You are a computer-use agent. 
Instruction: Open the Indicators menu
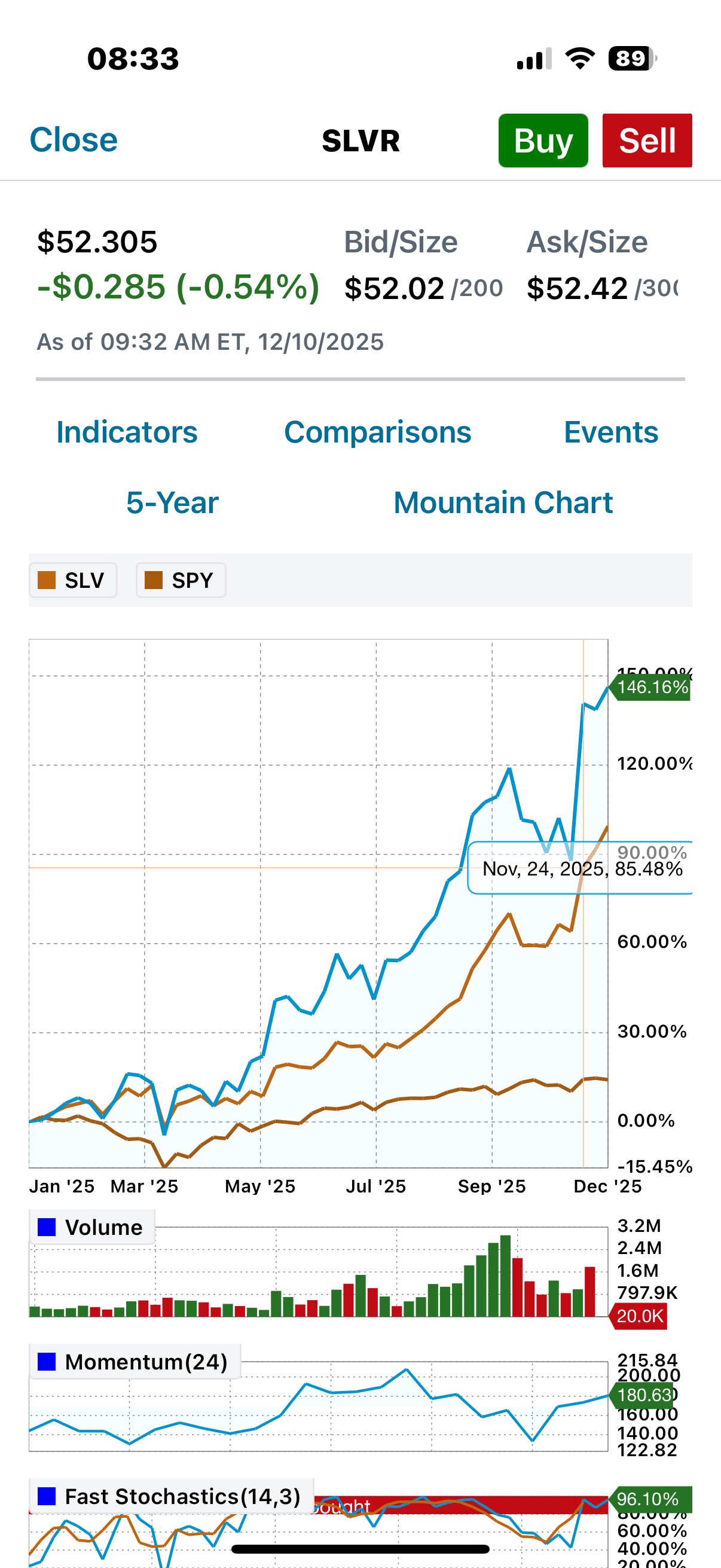pyautogui.click(x=127, y=432)
